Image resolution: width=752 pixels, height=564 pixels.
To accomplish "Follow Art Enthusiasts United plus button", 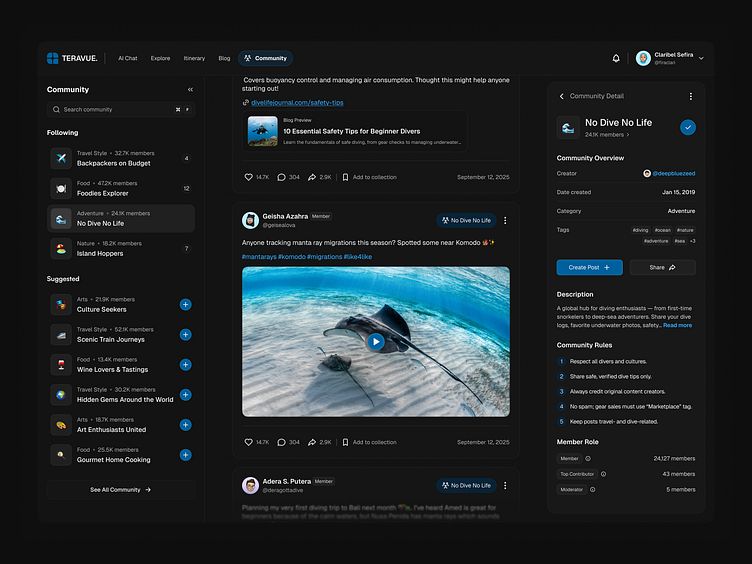I will [186, 425].
